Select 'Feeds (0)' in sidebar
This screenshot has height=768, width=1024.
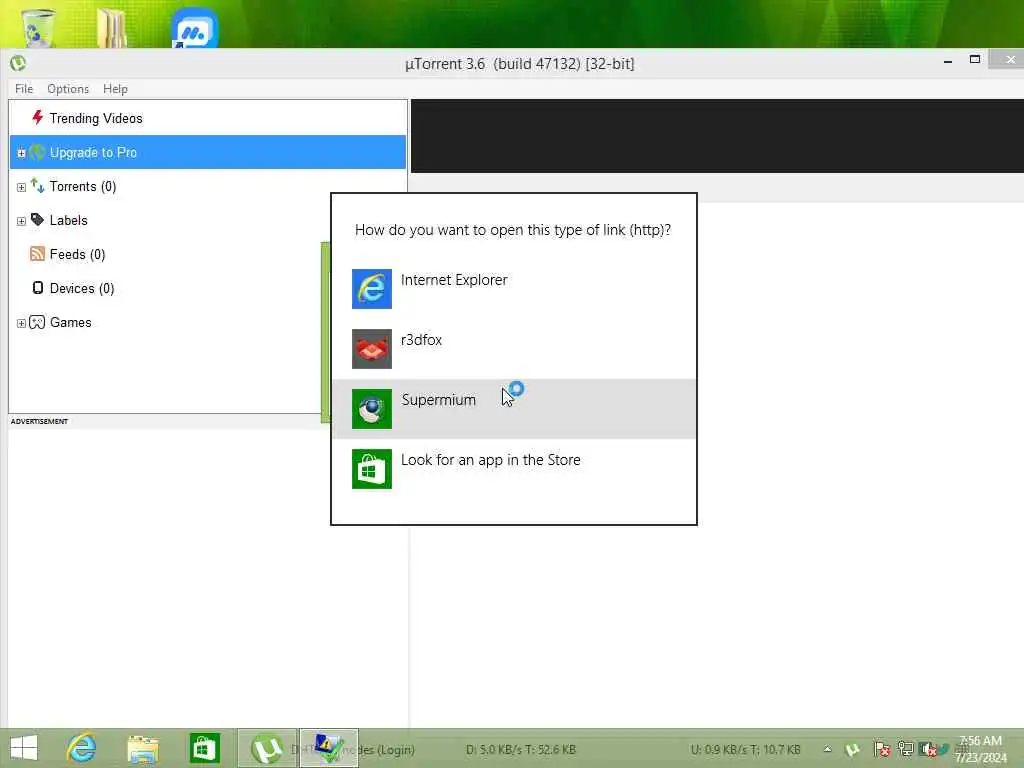(x=208, y=254)
